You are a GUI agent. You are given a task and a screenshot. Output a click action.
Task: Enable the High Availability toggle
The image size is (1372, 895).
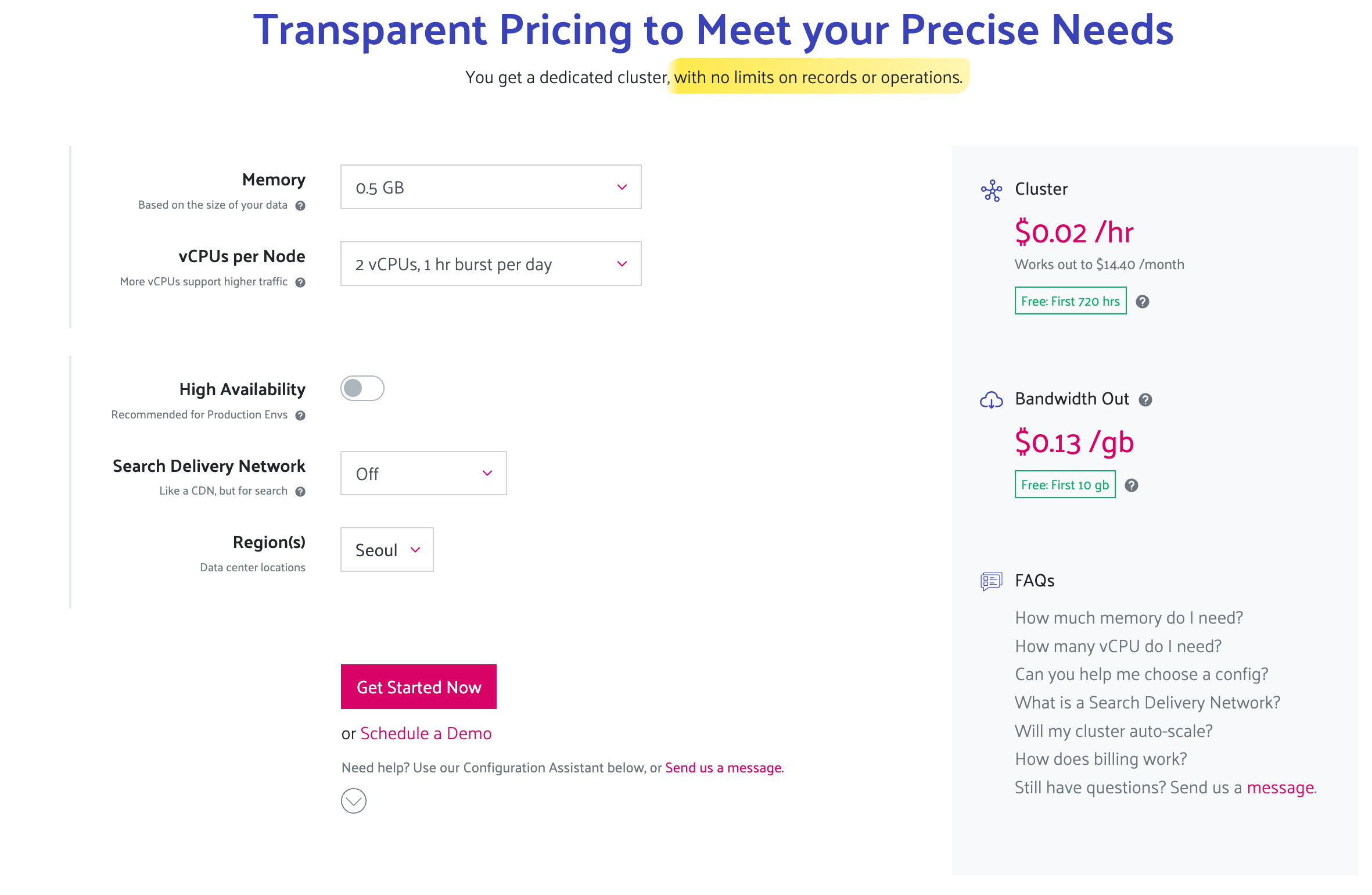pyautogui.click(x=362, y=388)
